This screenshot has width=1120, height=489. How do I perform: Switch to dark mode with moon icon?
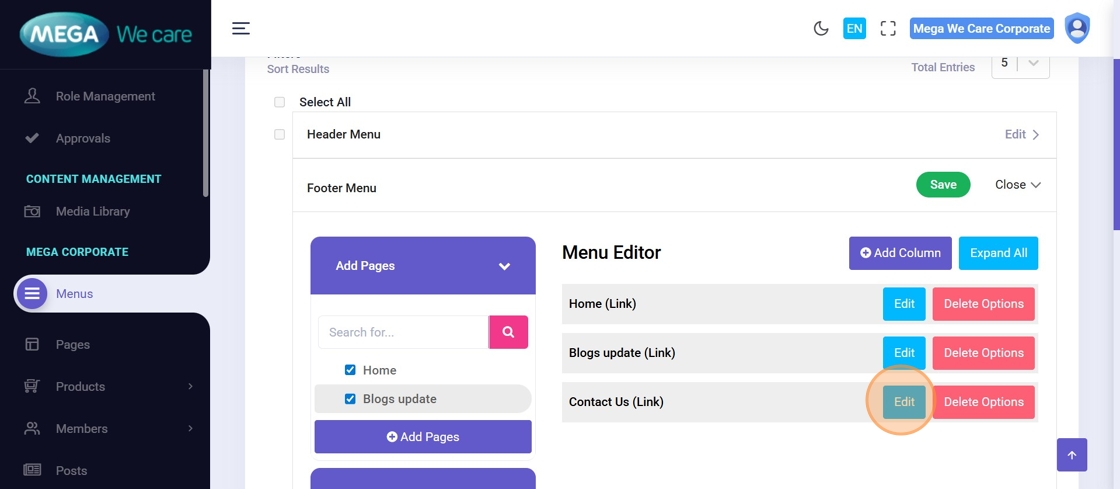click(821, 28)
